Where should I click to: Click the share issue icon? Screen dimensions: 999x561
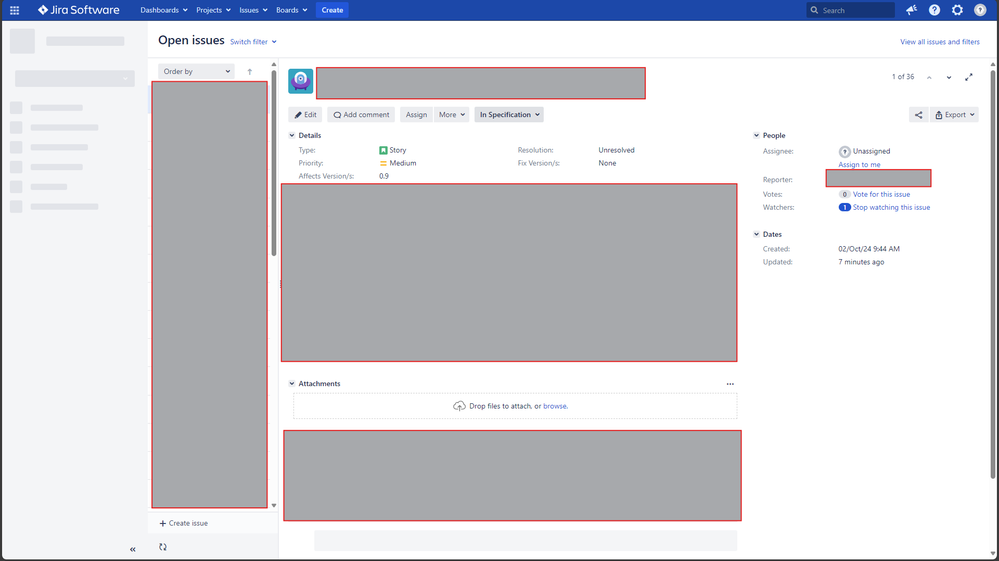click(x=918, y=115)
